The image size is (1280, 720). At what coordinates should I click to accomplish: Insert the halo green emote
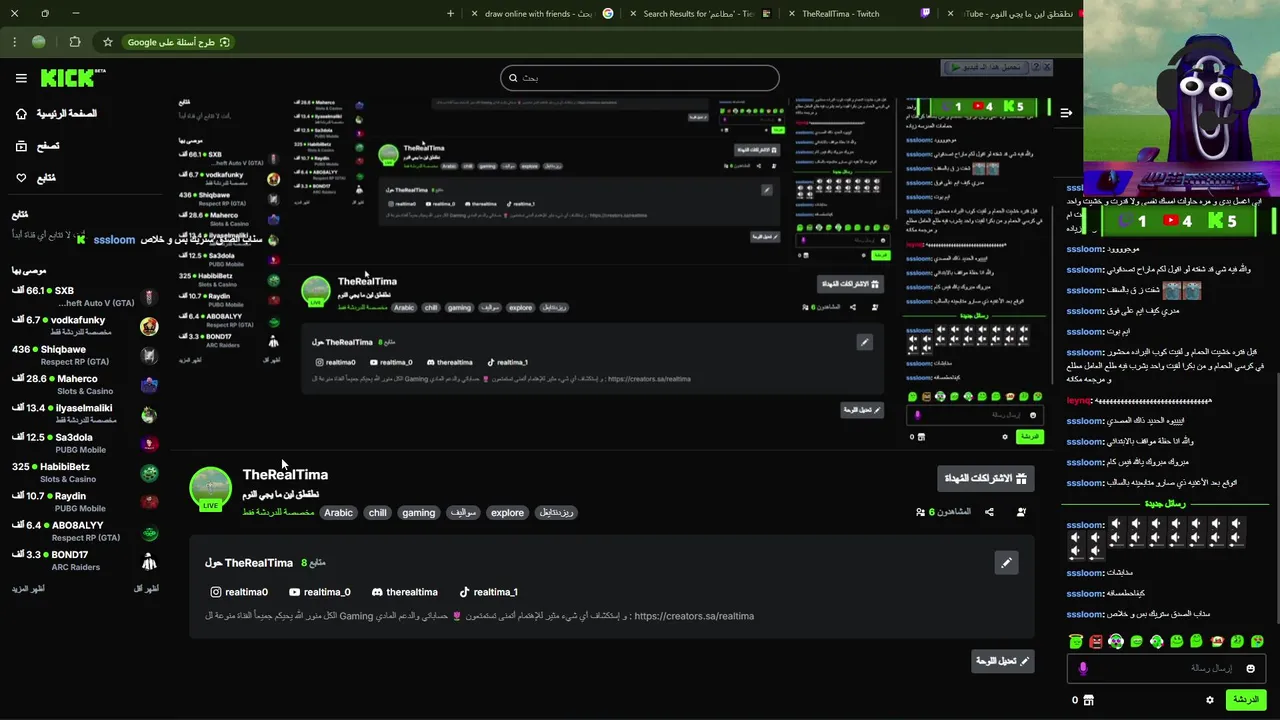coord(1076,641)
